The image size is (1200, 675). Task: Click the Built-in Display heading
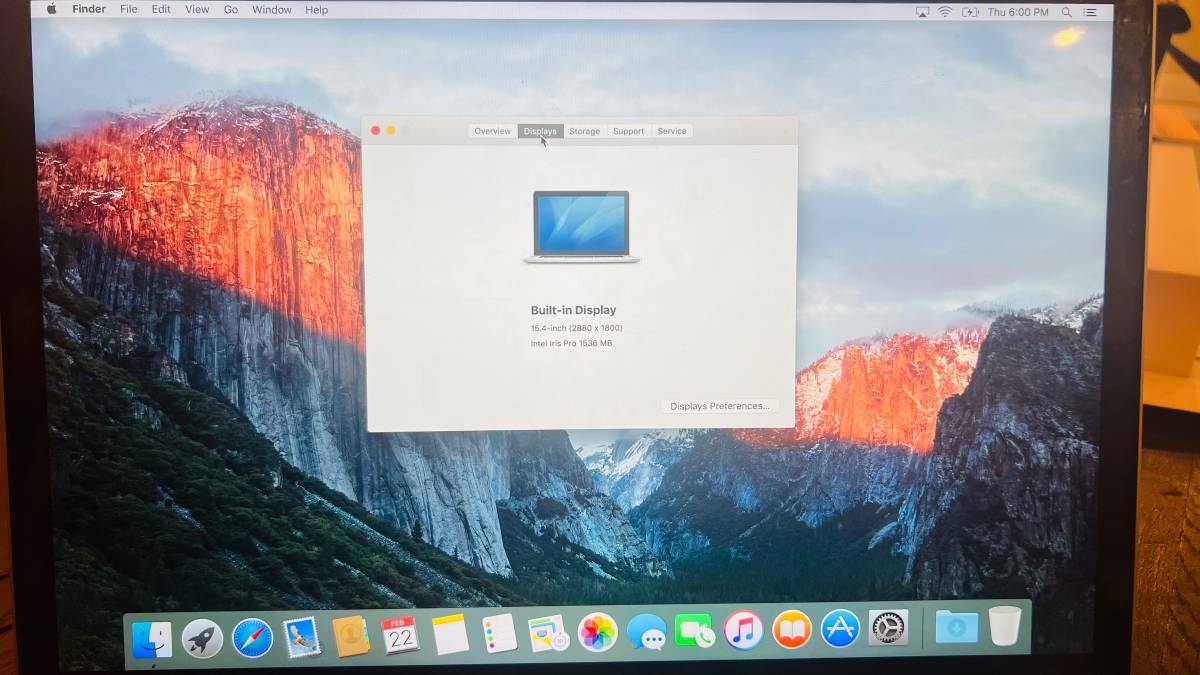(x=573, y=310)
